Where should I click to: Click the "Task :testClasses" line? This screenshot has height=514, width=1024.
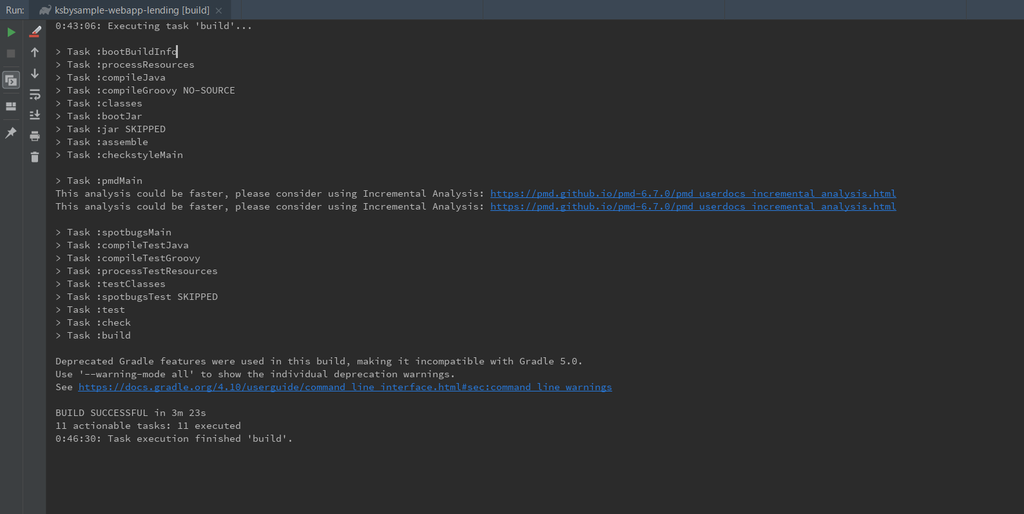[x=110, y=284]
